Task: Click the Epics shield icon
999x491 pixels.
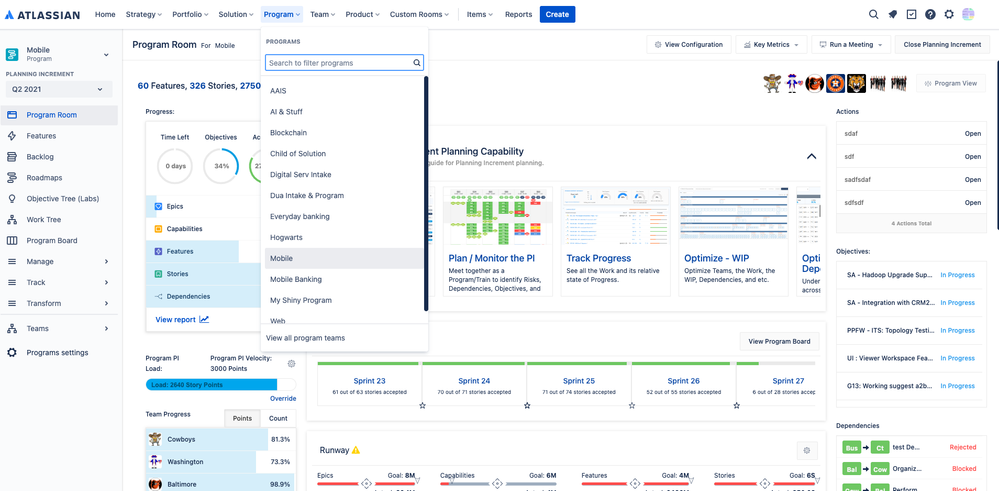Action: point(158,206)
